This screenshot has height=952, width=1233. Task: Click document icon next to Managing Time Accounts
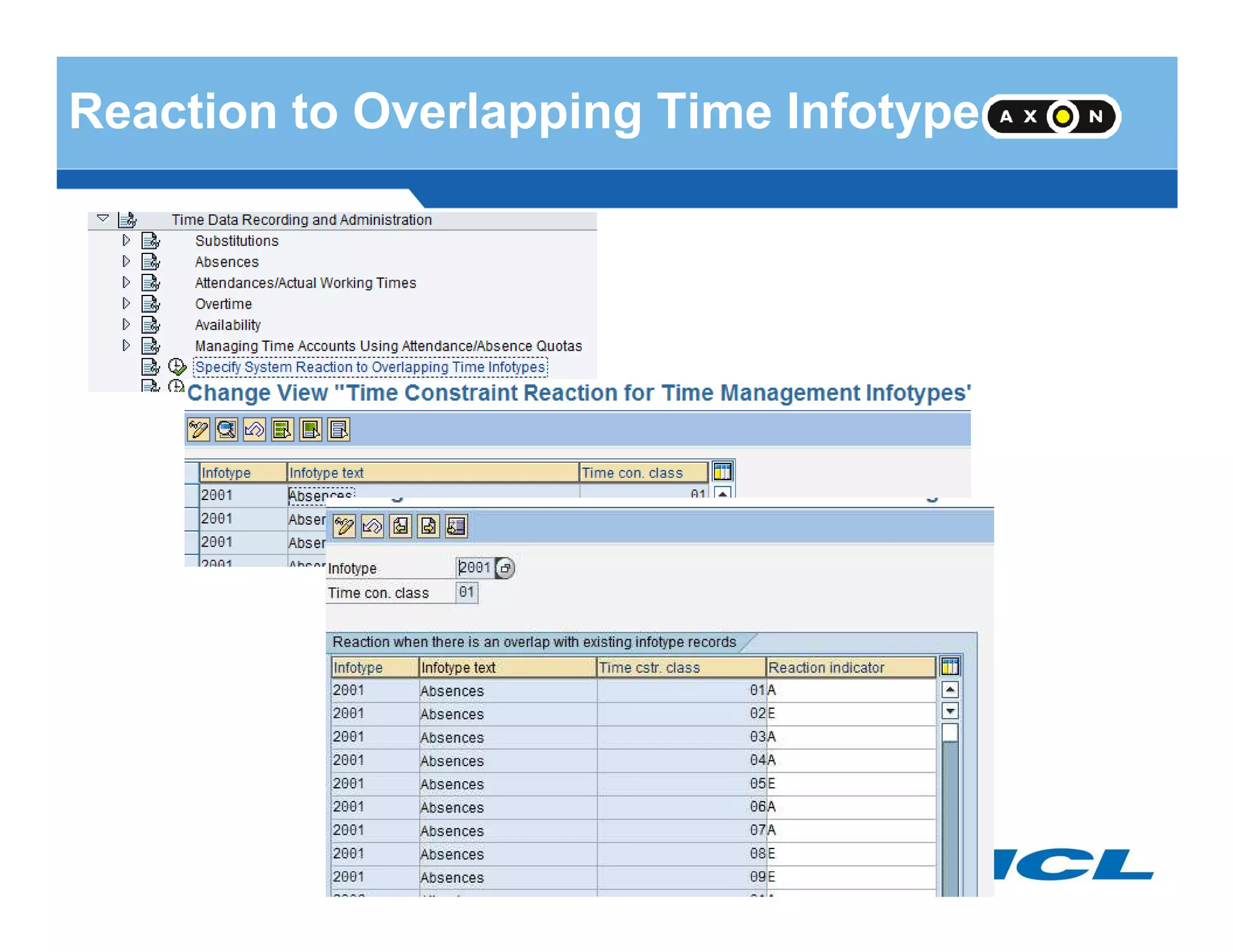[151, 346]
